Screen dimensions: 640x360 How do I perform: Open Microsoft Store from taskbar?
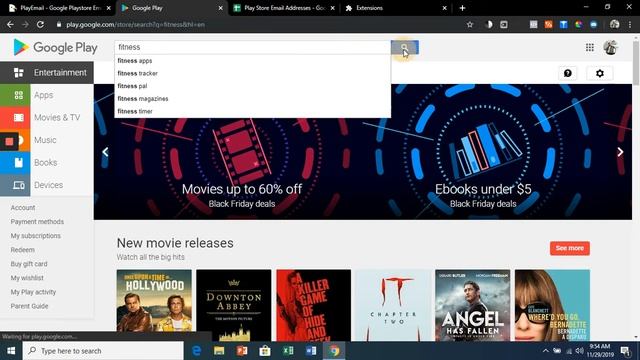265,351
